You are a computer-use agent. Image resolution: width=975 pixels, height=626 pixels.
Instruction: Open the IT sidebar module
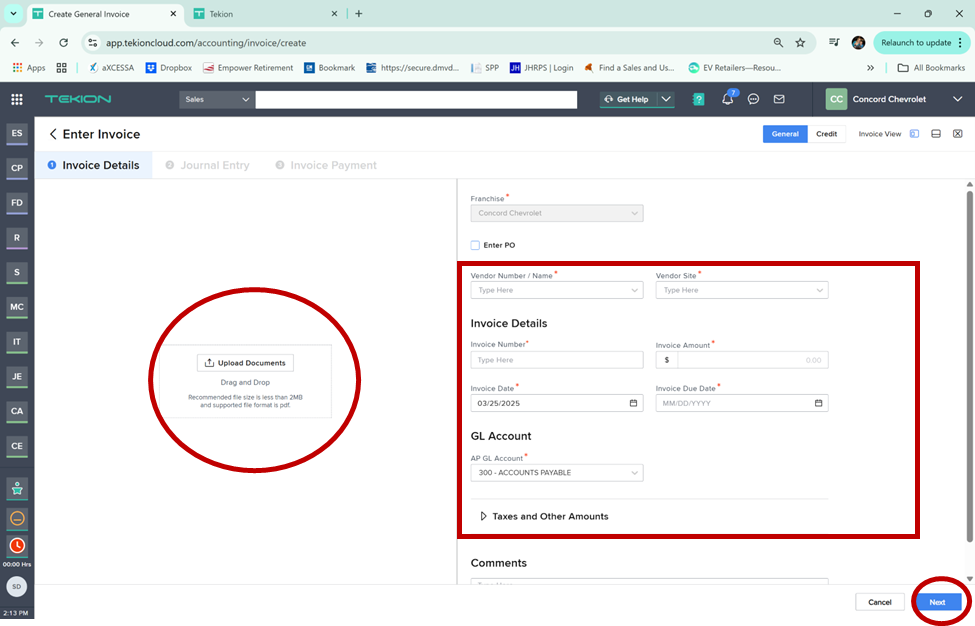(17, 342)
